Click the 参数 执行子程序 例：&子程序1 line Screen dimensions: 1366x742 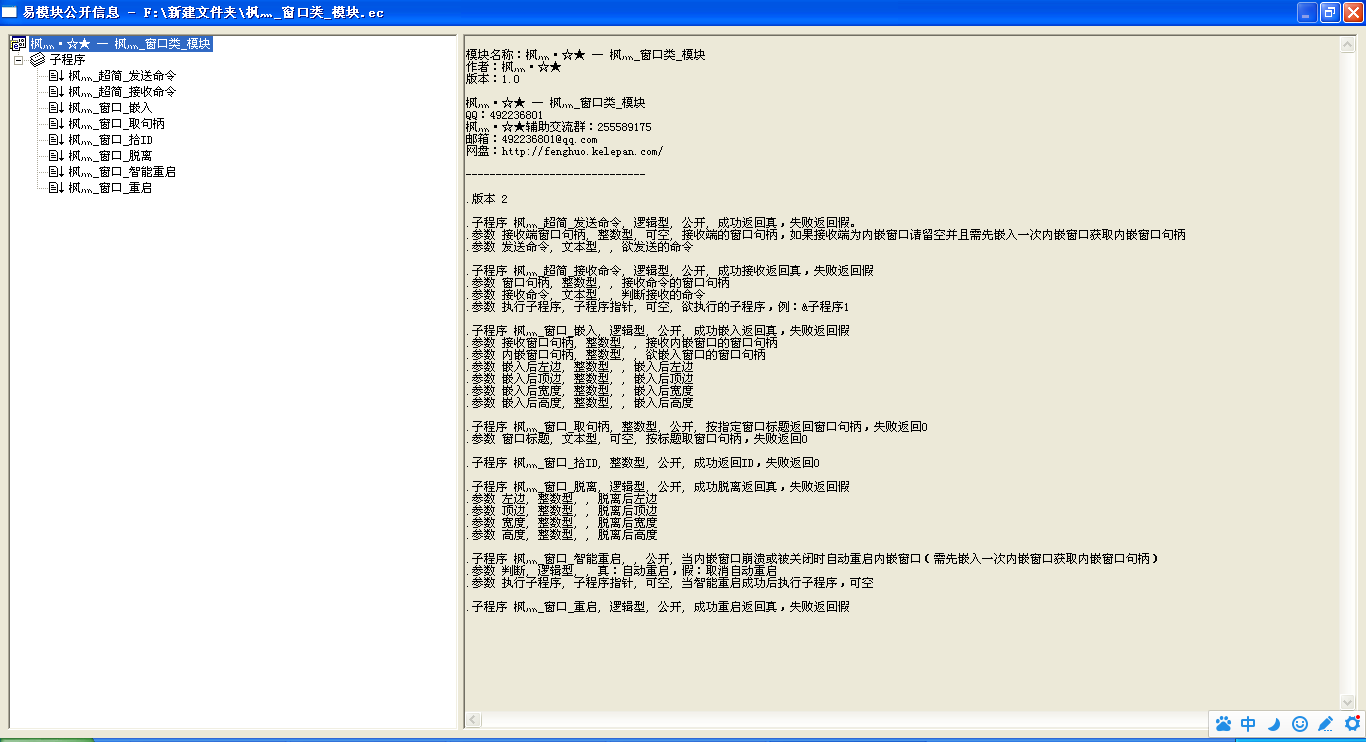(x=657, y=307)
